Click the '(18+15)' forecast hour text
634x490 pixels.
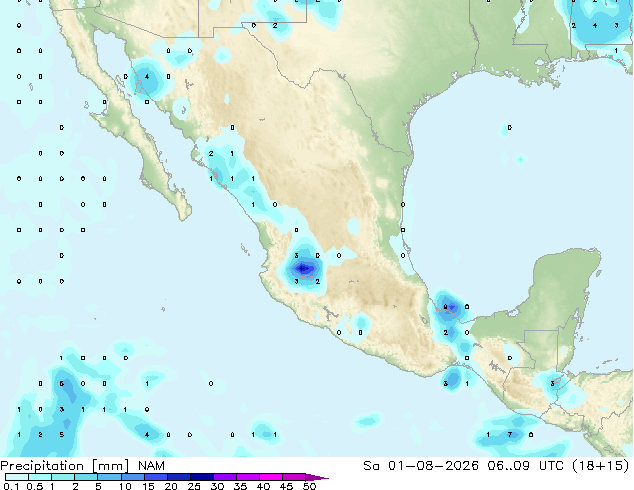[601, 466]
